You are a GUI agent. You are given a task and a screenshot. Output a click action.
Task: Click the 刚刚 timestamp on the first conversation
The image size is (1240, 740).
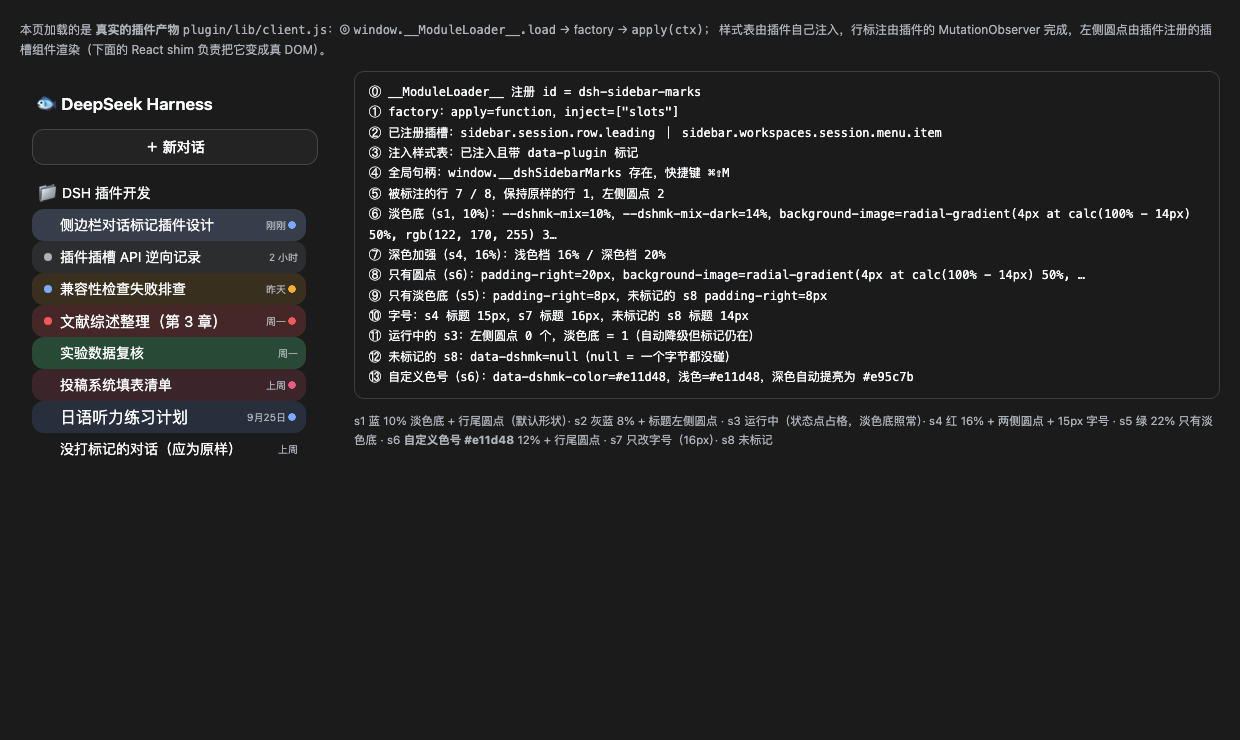tap(276, 226)
